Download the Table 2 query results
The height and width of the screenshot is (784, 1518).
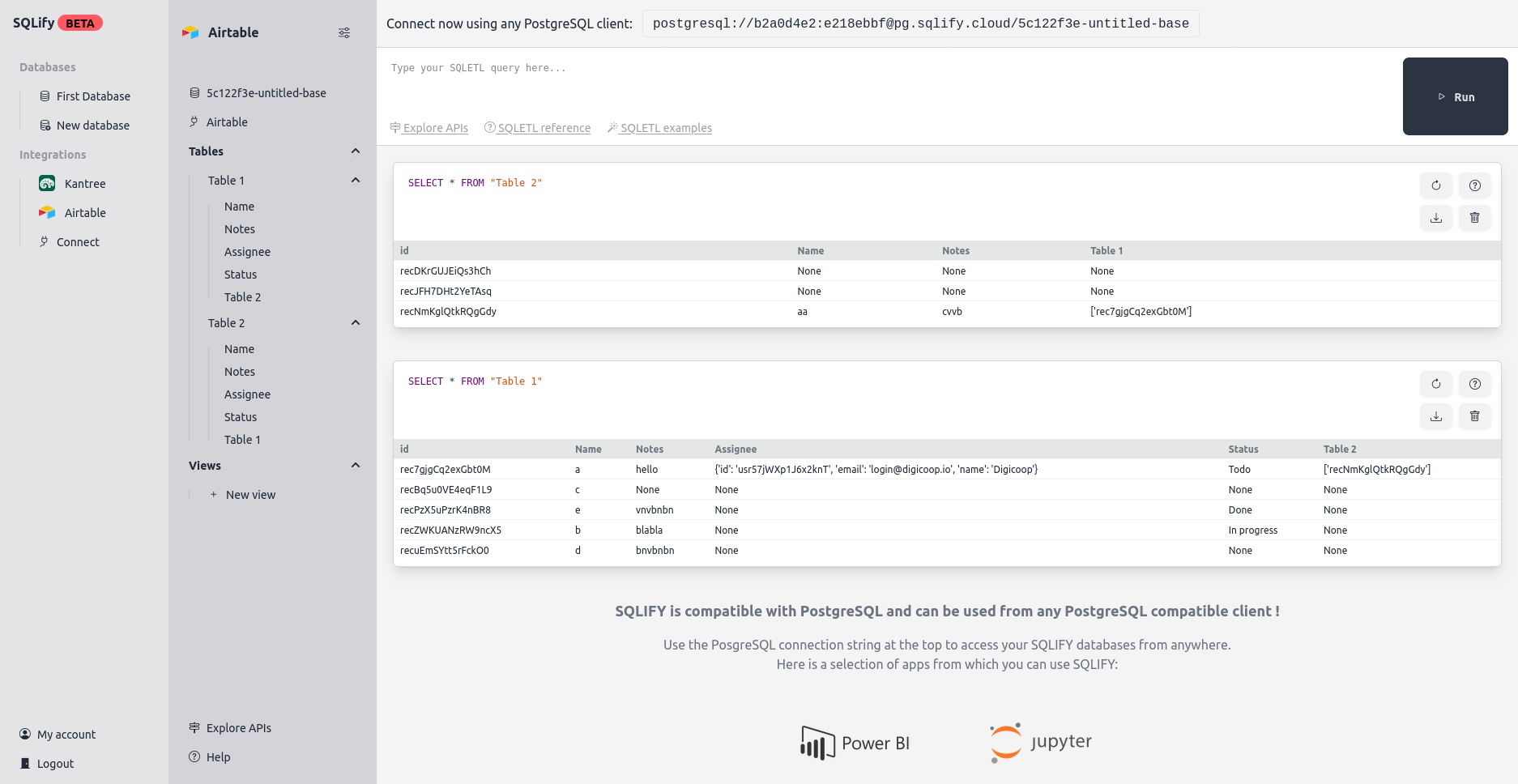pos(1435,218)
